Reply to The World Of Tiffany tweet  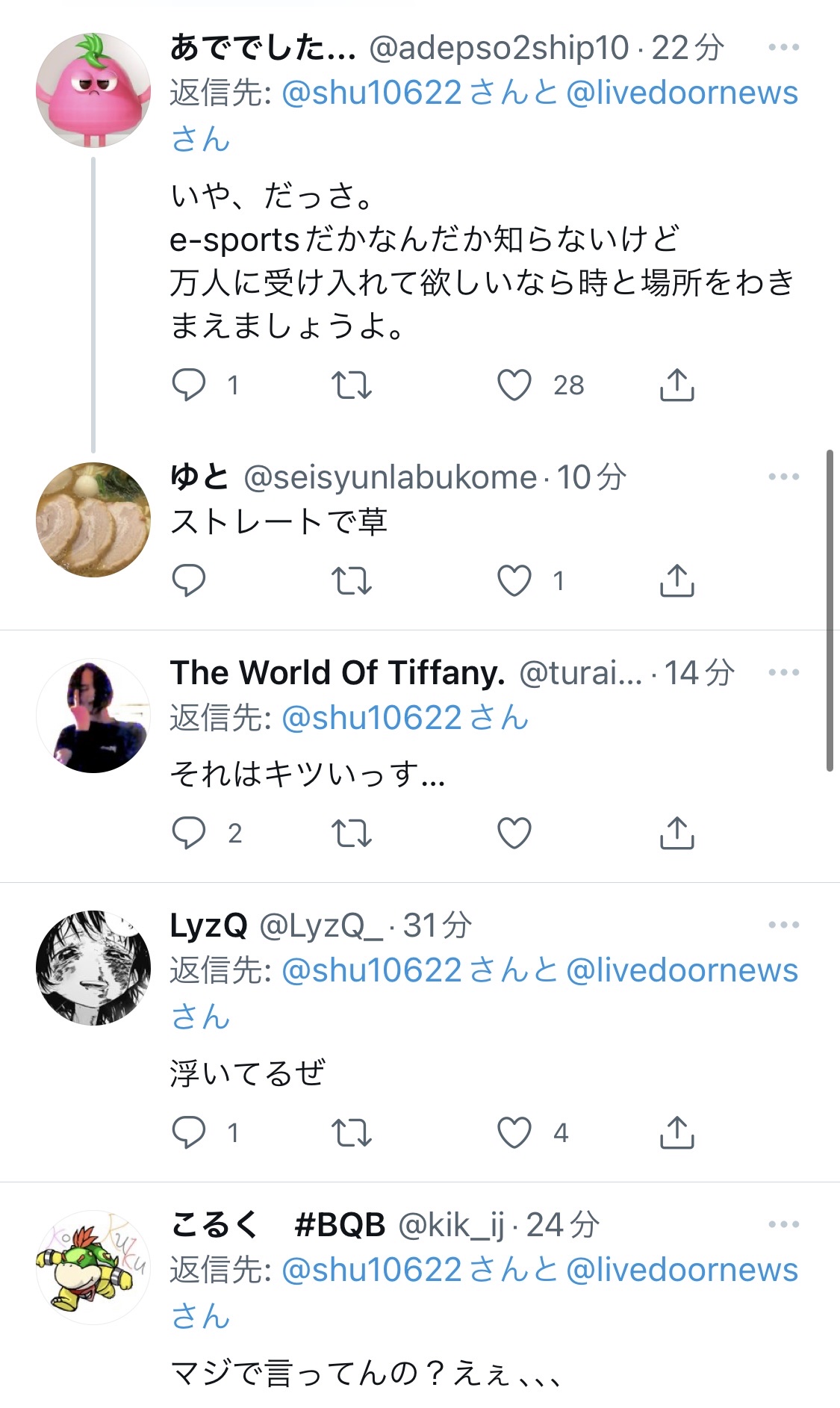pos(188,833)
